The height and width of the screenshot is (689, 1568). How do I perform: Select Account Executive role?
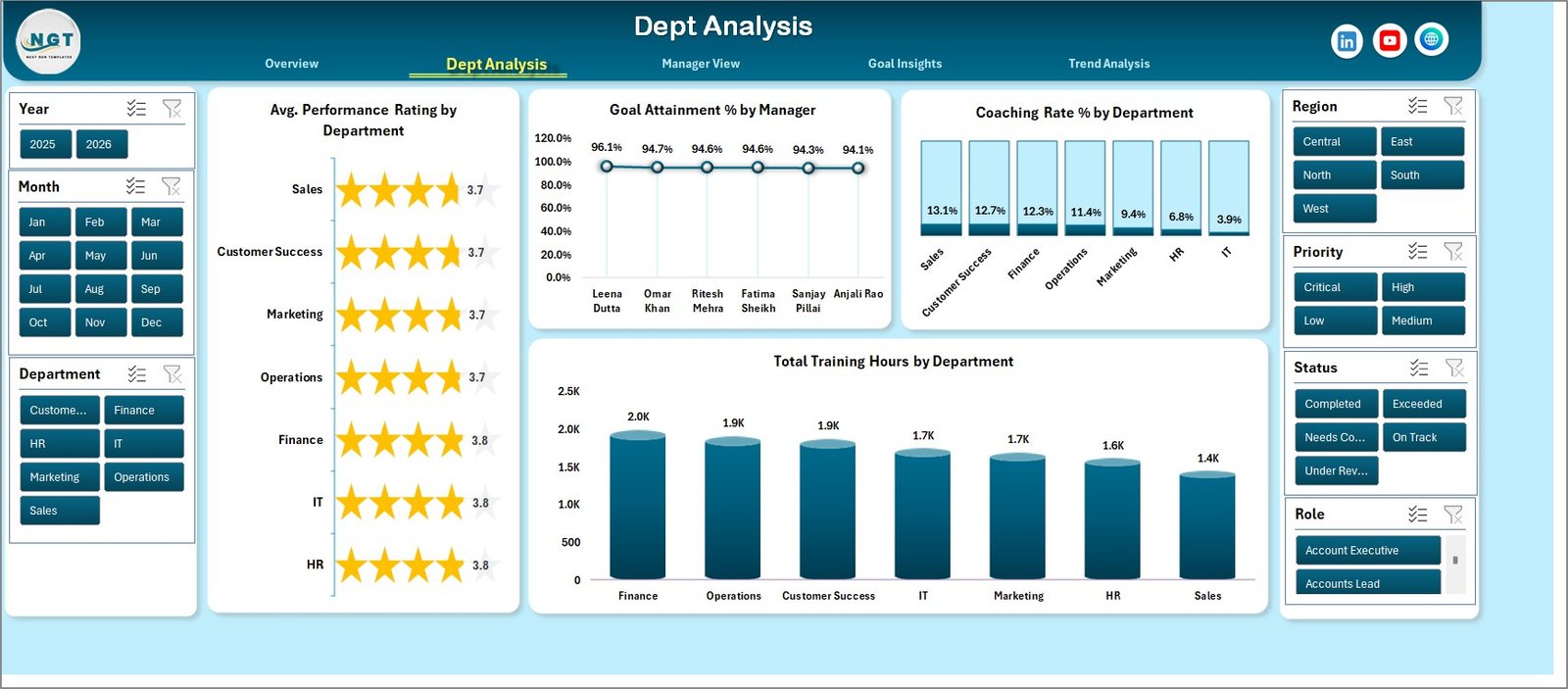click(x=1367, y=551)
